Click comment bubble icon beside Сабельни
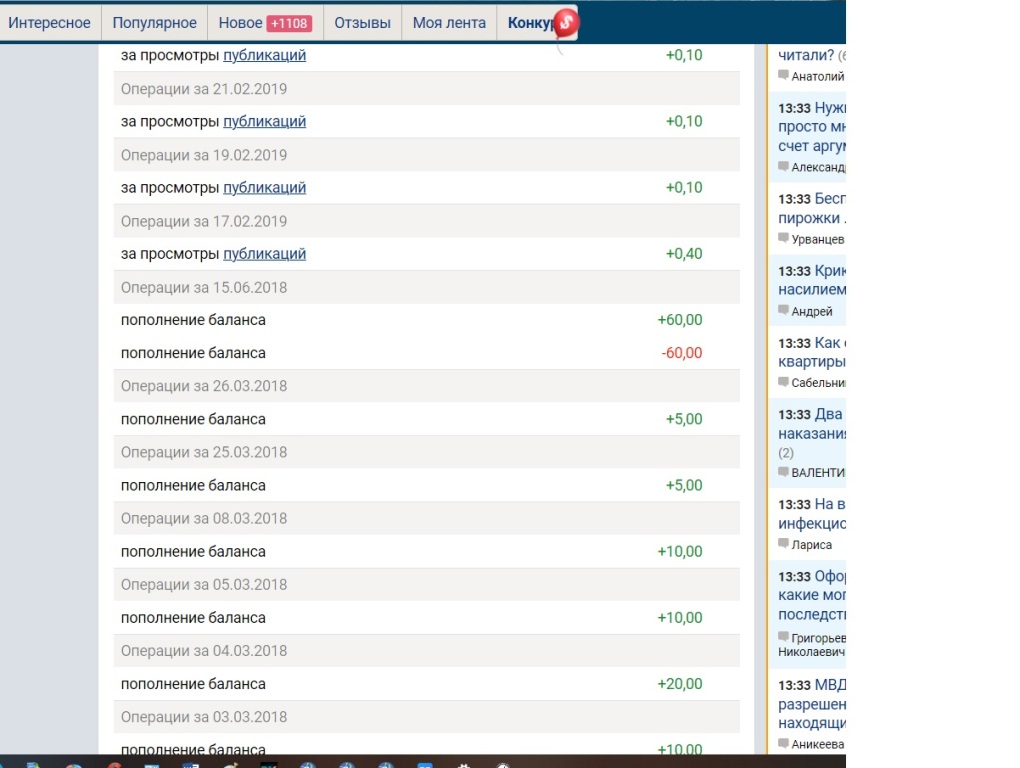 (784, 381)
